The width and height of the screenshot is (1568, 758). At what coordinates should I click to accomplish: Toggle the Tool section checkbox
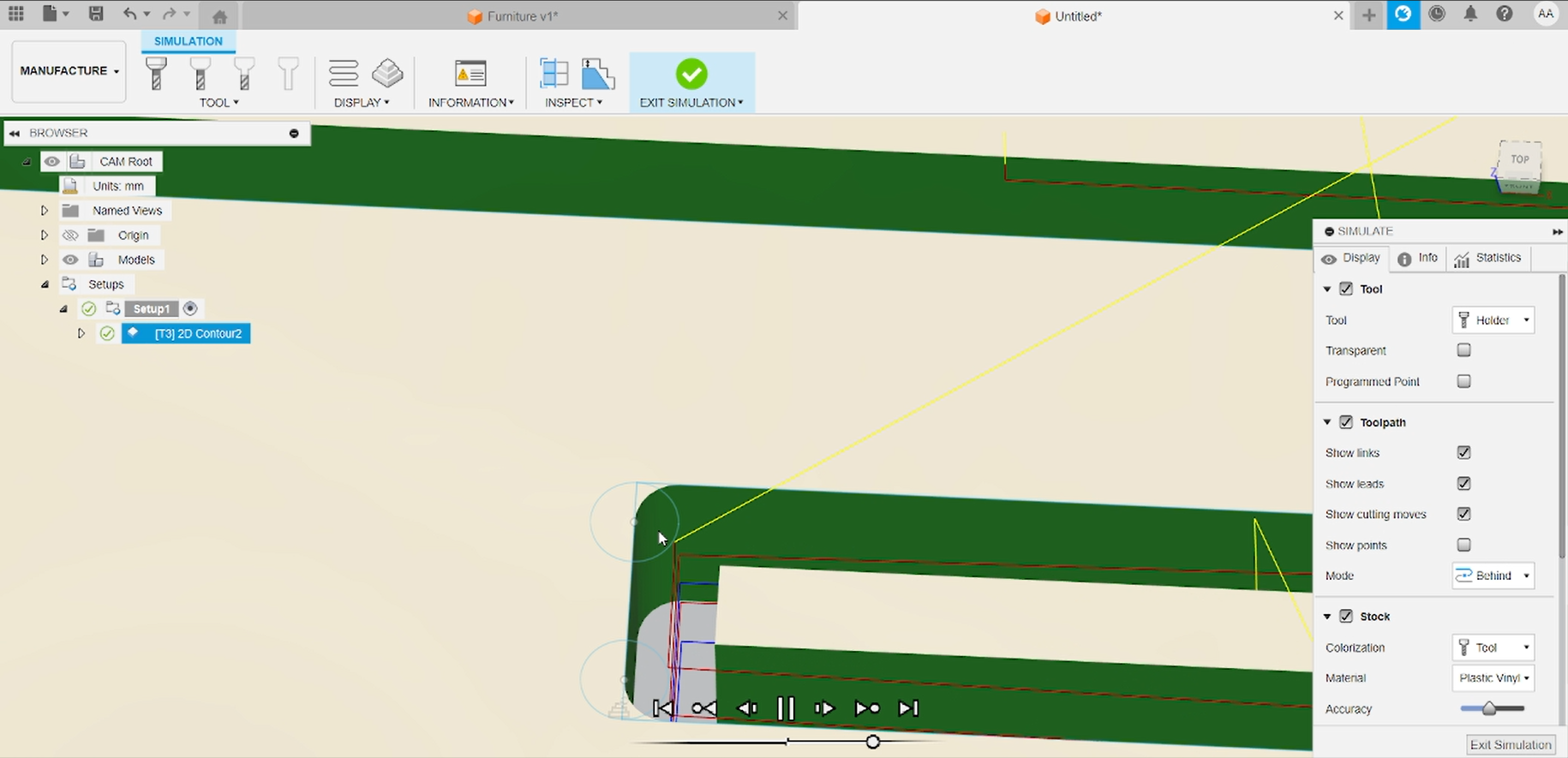click(x=1346, y=289)
